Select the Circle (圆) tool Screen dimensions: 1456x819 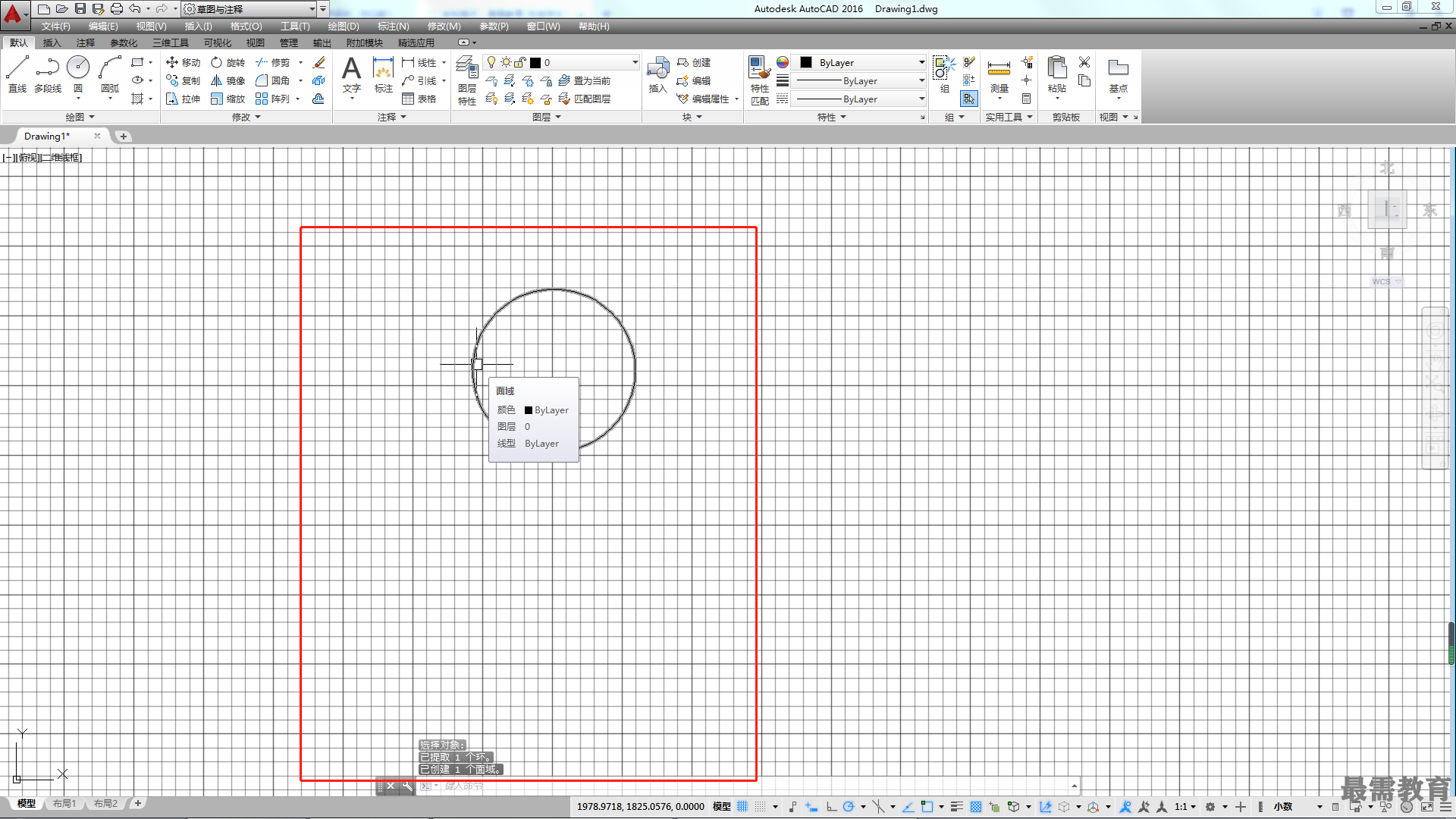click(x=78, y=74)
